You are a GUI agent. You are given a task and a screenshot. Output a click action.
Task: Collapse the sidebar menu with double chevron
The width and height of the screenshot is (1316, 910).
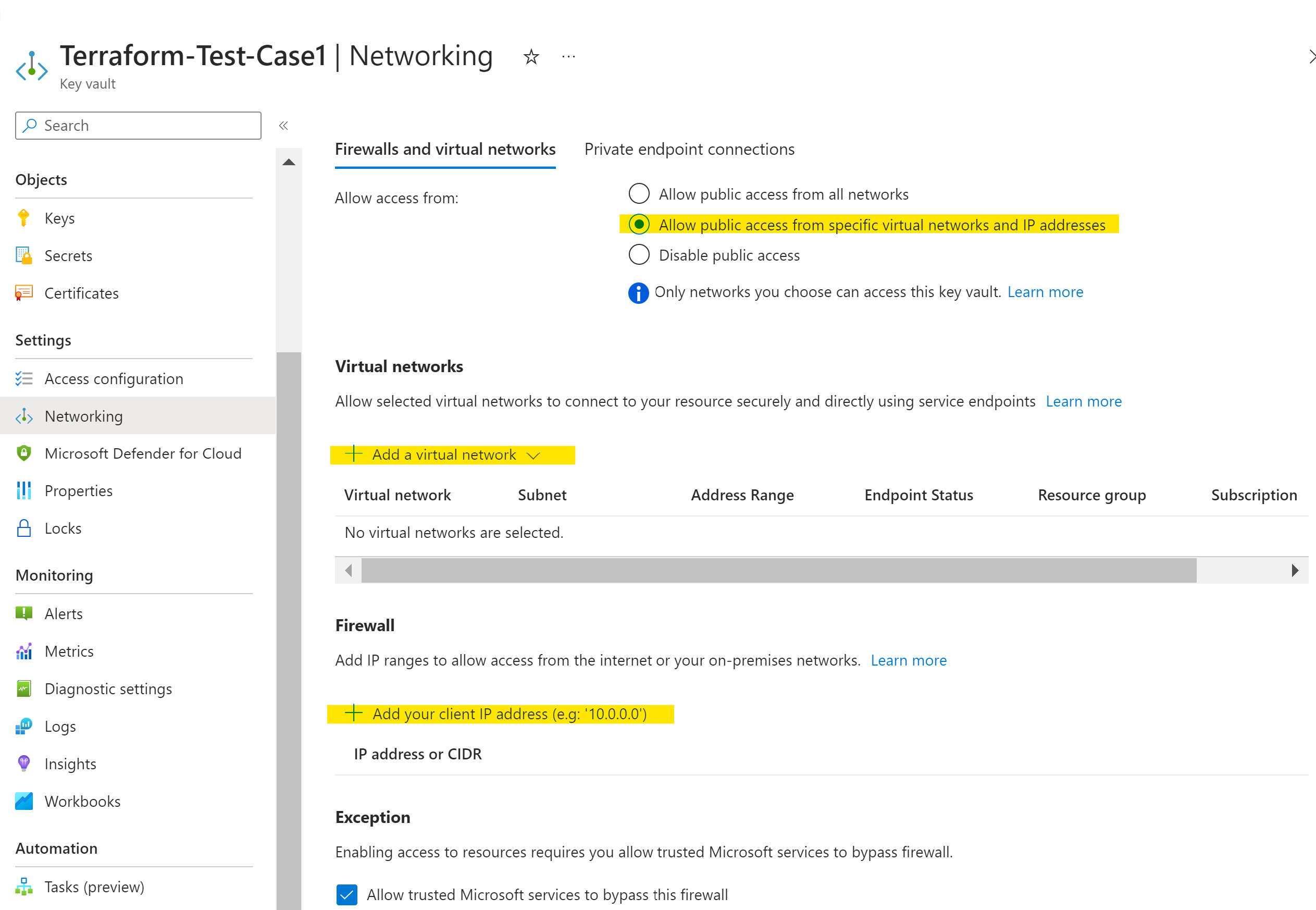pos(283,126)
